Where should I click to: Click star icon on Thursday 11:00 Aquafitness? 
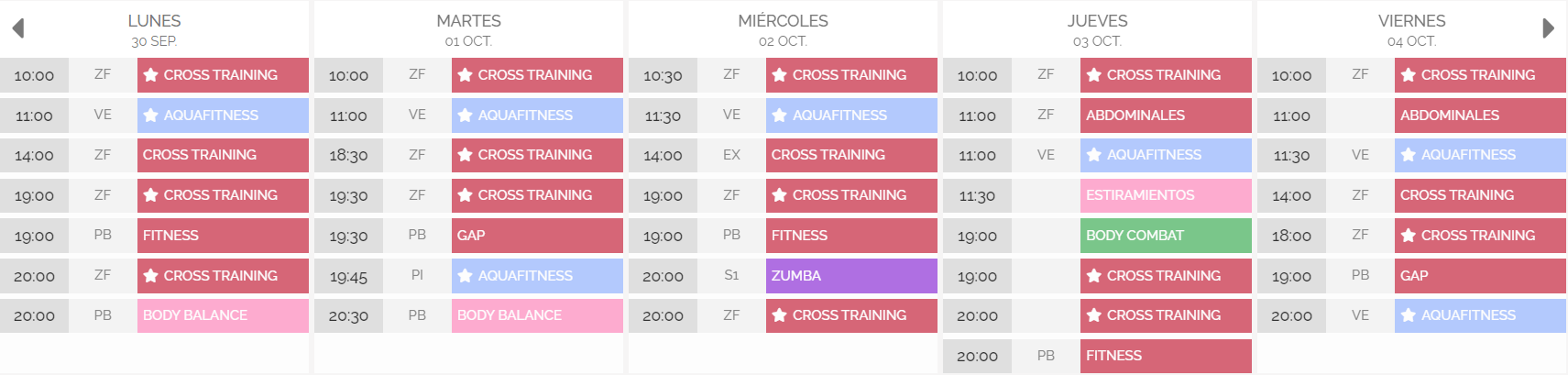(1094, 155)
